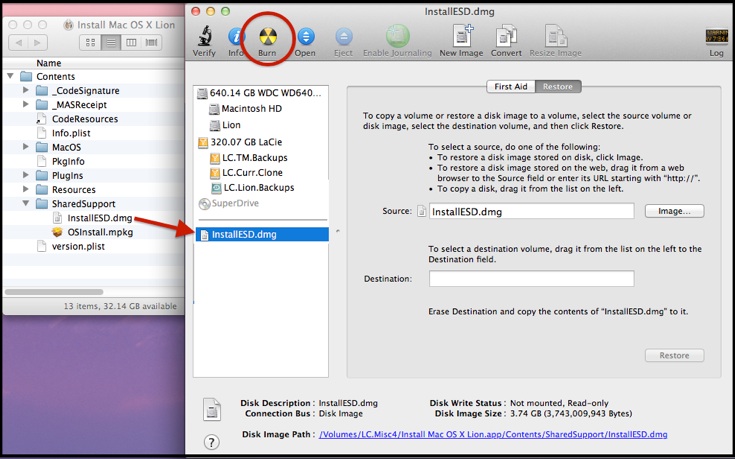Click the Finder back arrow button
Image resolution: width=735 pixels, height=459 pixels.
coord(19,43)
